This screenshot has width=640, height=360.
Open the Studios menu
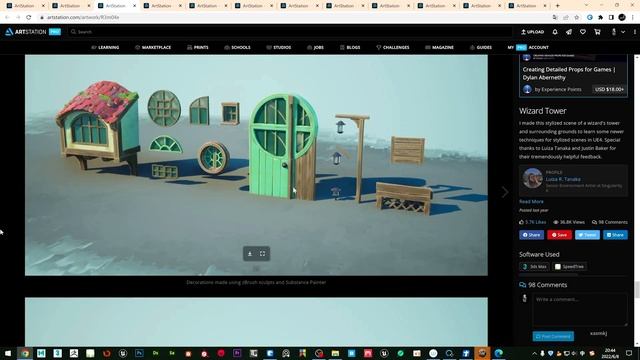[x=279, y=47]
